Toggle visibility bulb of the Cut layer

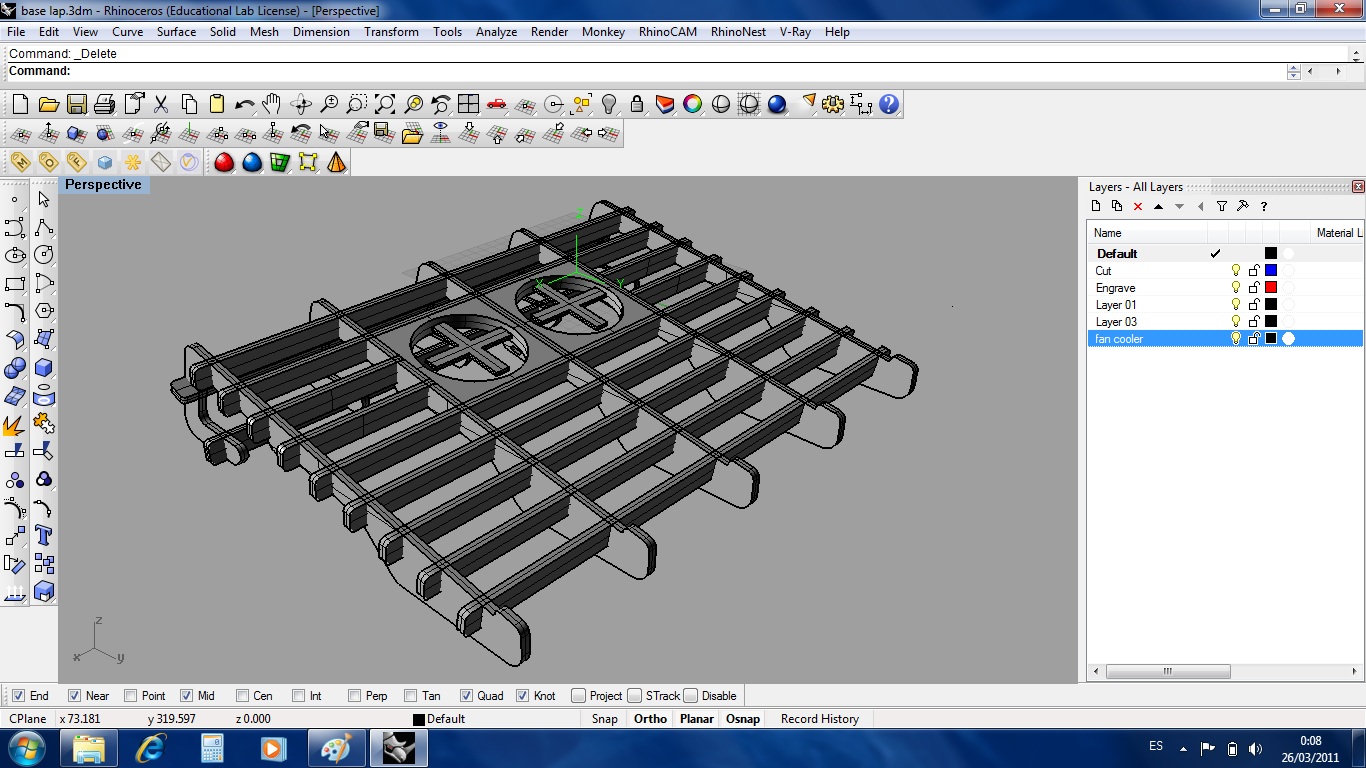click(x=1236, y=271)
